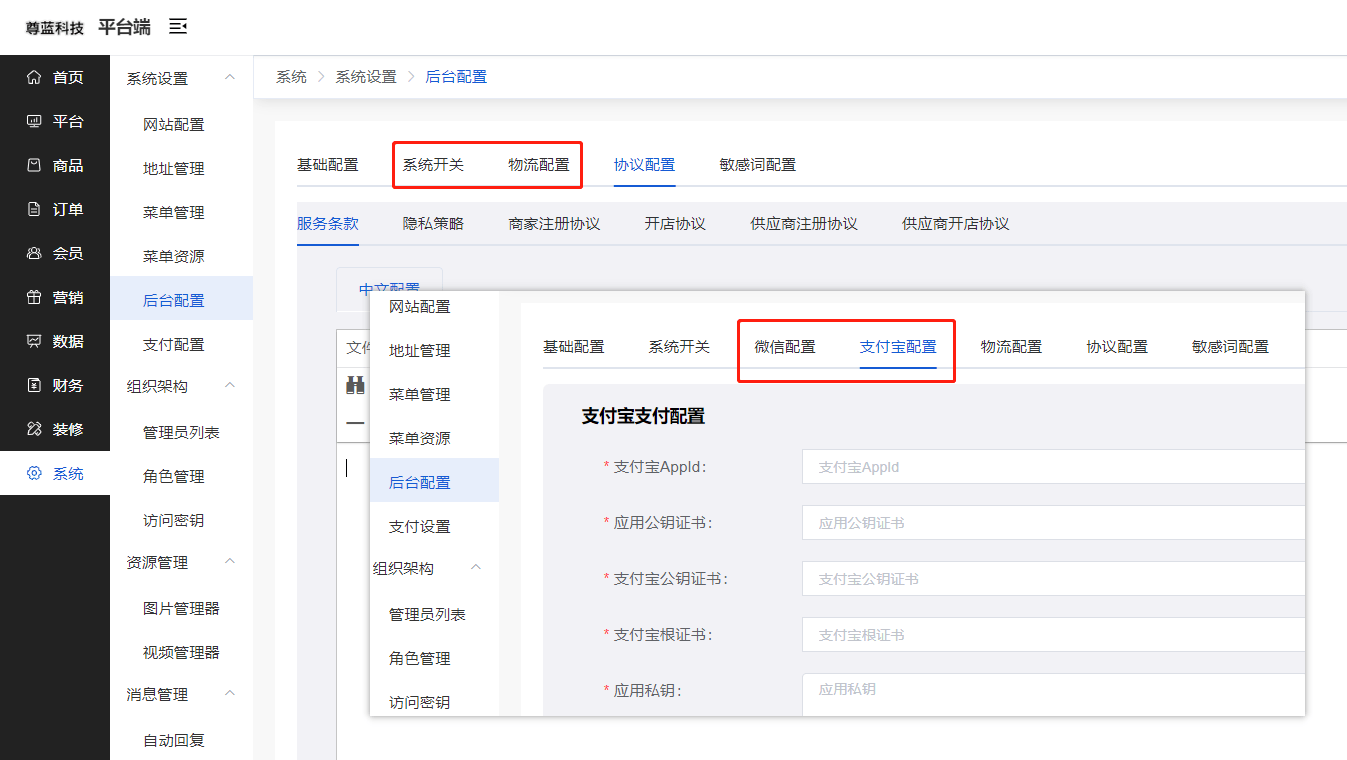Screen dimensions: 1347x760
Task: Switch to main page's 基础配置 tab
Action: pos(327,165)
